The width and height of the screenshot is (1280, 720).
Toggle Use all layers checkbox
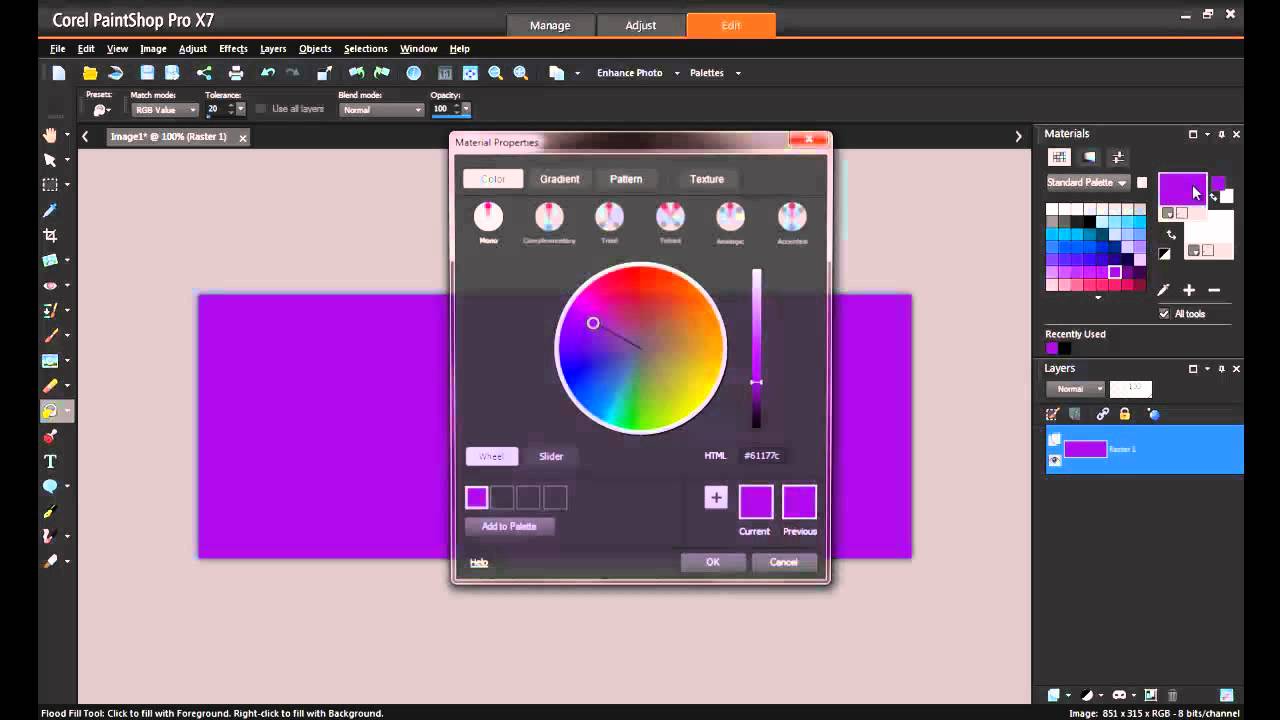[x=261, y=109]
